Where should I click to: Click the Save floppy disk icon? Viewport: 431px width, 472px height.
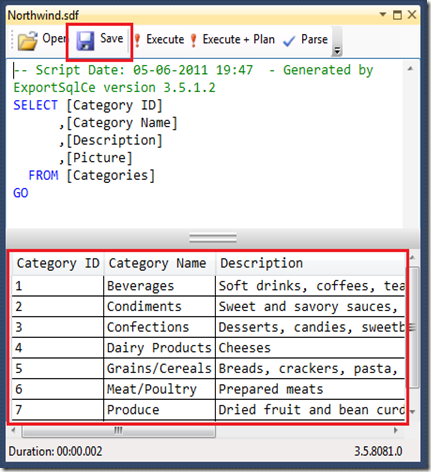coord(85,41)
